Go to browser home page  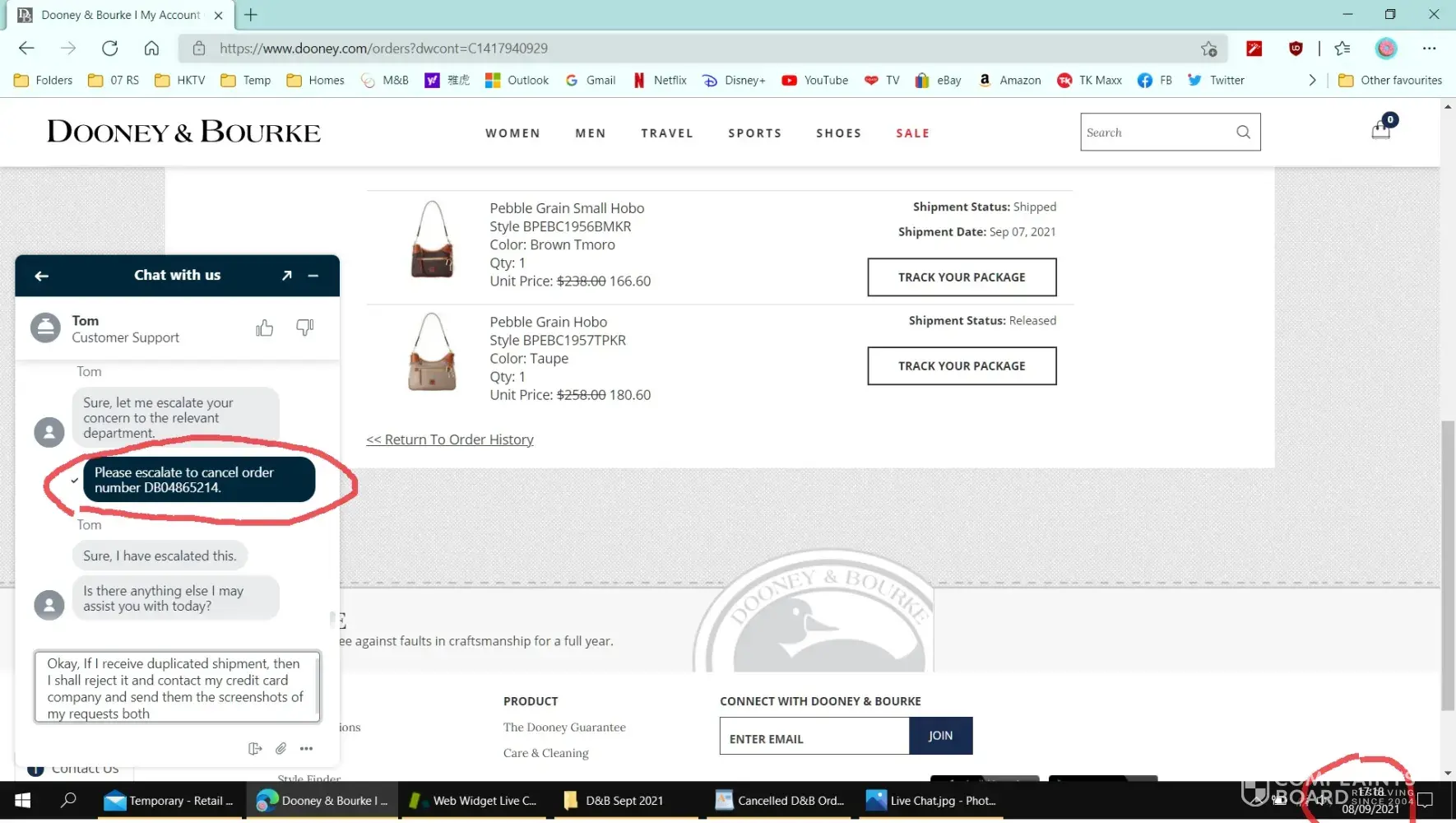[x=151, y=49]
